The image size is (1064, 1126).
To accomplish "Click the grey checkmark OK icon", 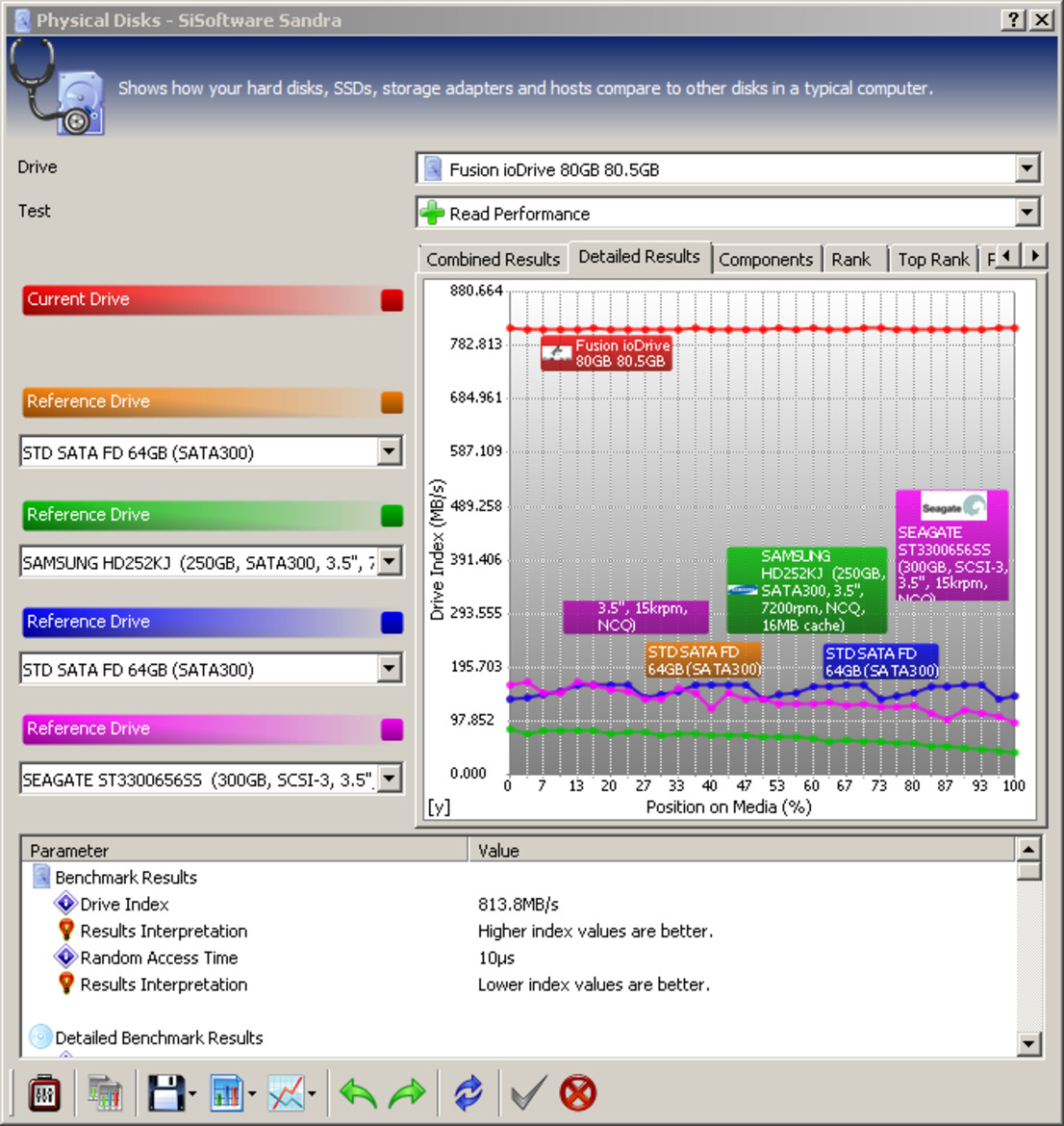I will pyautogui.click(x=527, y=1093).
